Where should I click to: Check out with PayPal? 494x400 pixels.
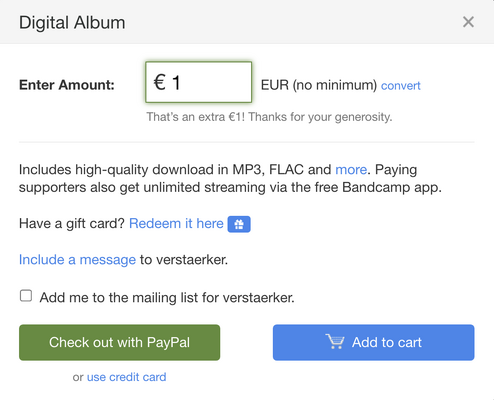point(119,342)
